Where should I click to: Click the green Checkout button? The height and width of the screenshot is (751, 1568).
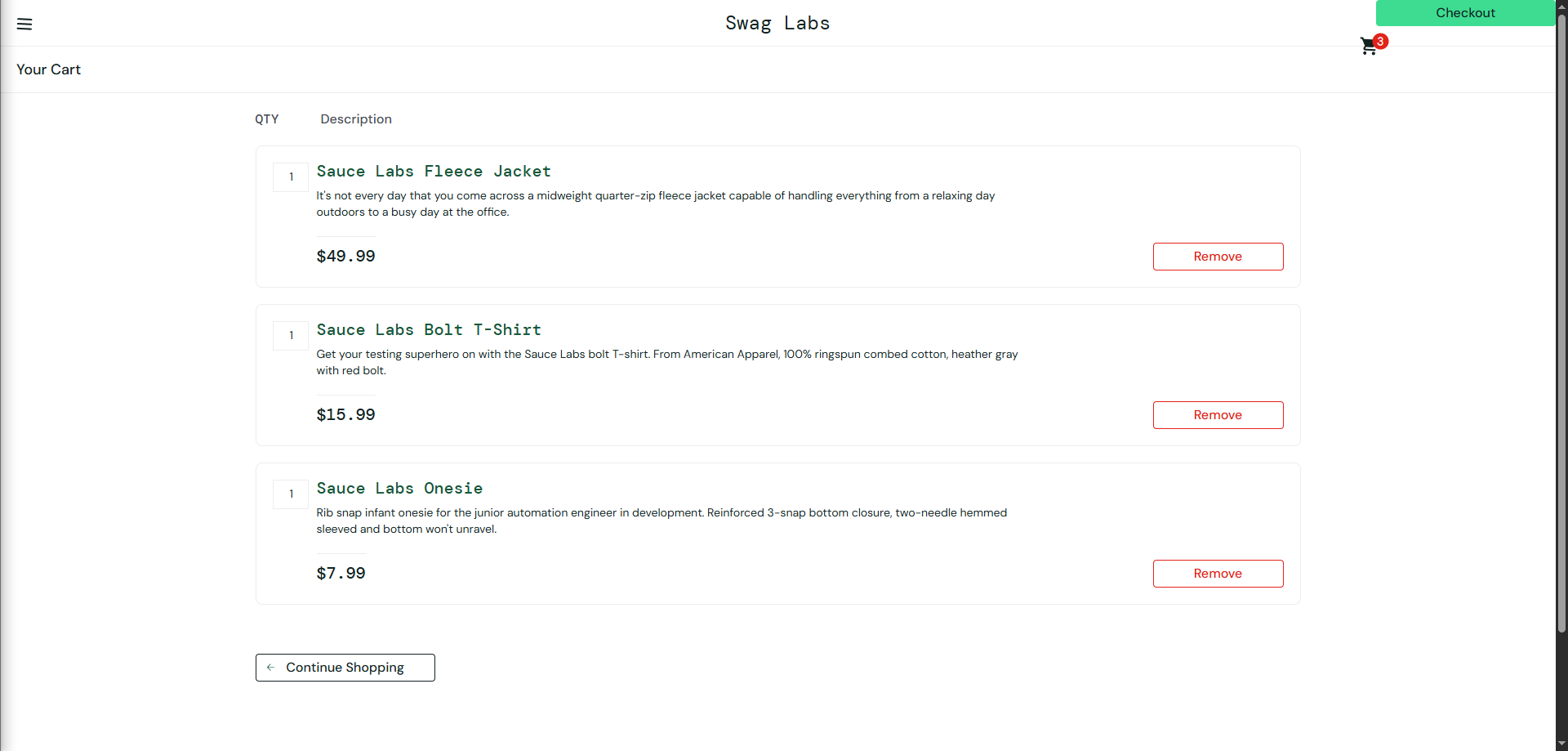coord(1465,13)
